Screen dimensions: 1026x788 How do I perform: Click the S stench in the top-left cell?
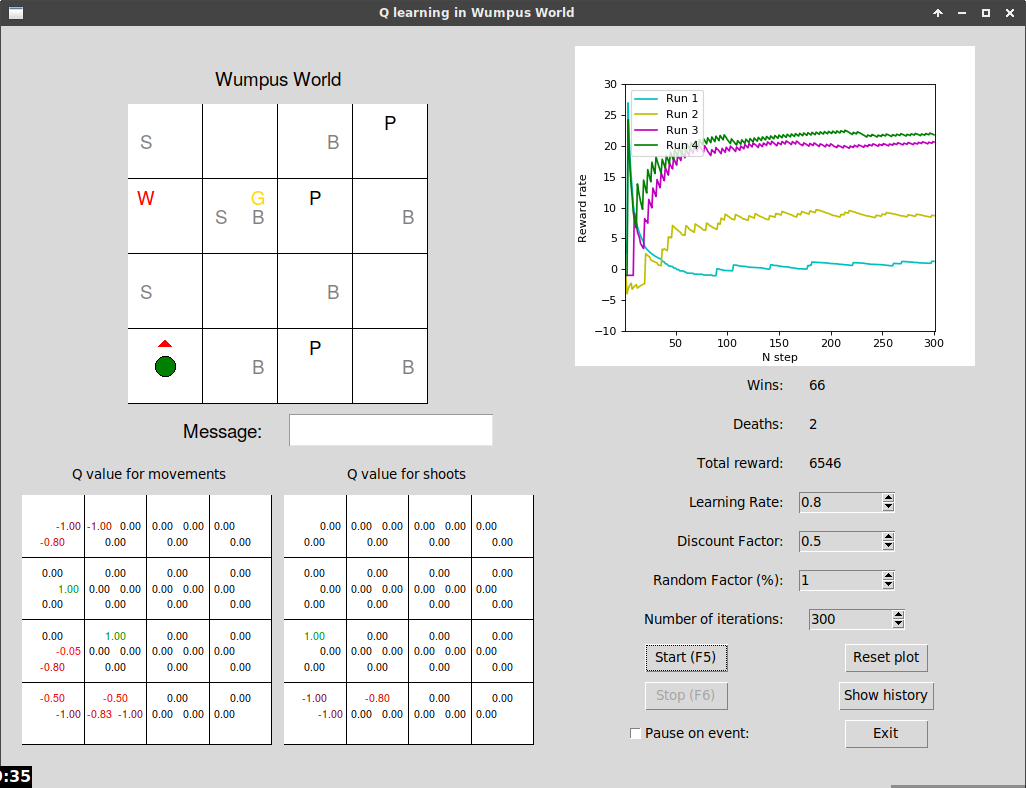(146, 142)
